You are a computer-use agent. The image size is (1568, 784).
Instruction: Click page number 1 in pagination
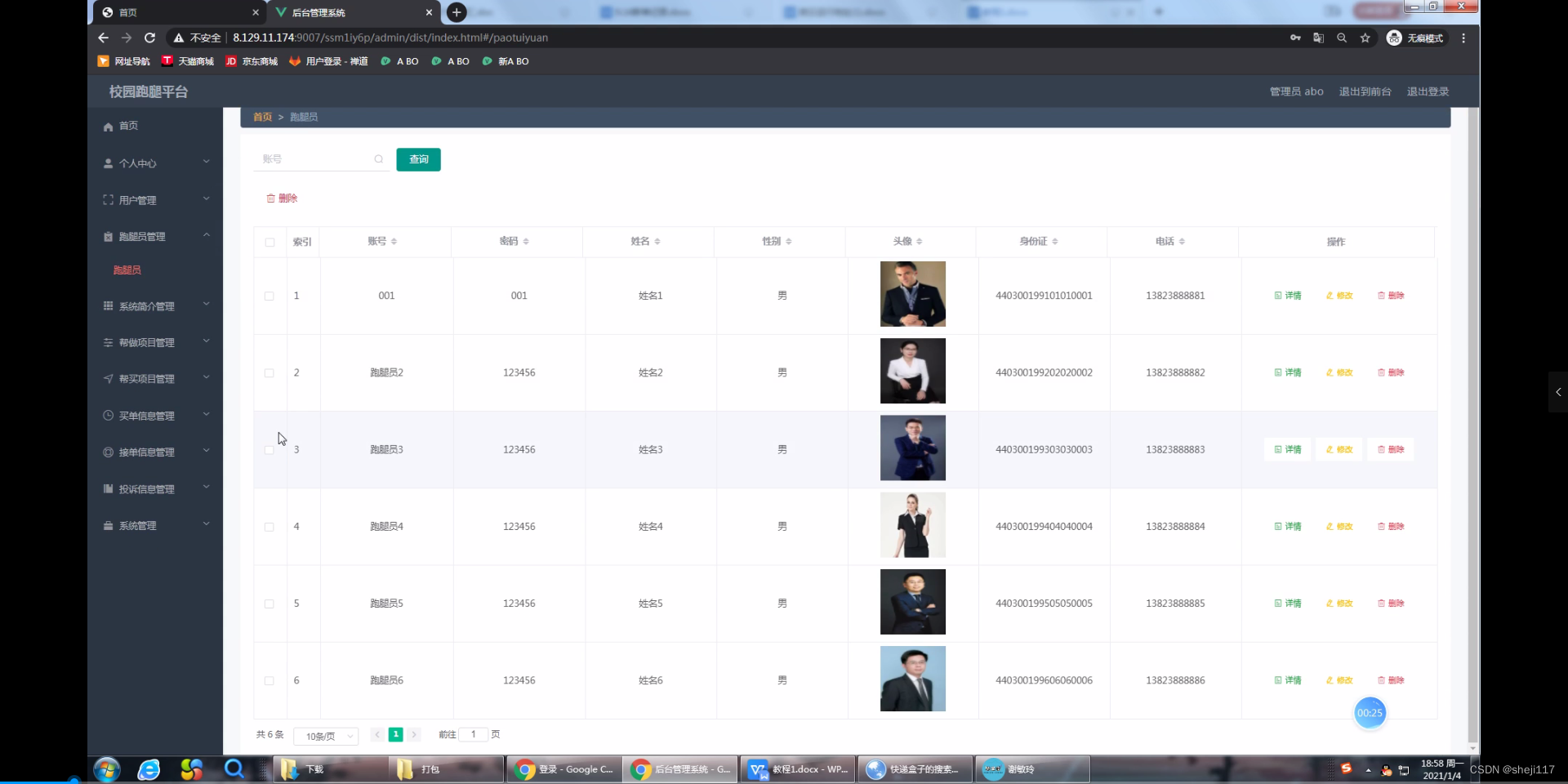click(x=395, y=734)
